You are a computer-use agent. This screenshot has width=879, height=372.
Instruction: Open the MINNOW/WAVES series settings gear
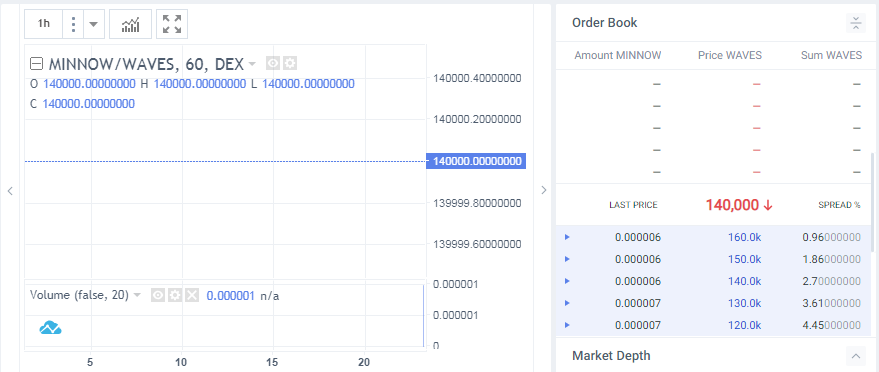pos(289,63)
